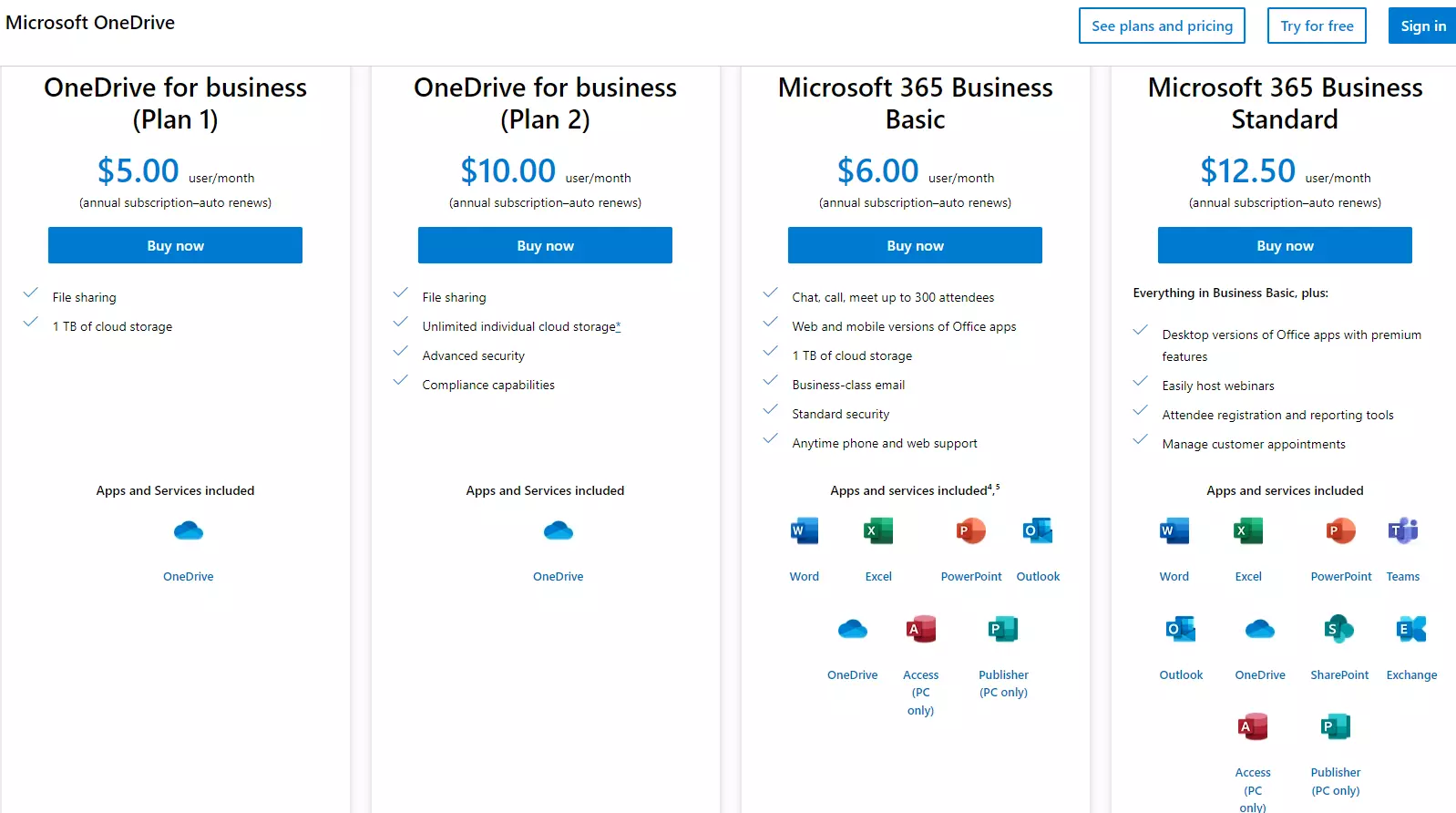The width and height of the screenshot is (1456, 813).
Task: Select the OneDrive icon in Plan 1 column
Action: click(x=188, y=531)
